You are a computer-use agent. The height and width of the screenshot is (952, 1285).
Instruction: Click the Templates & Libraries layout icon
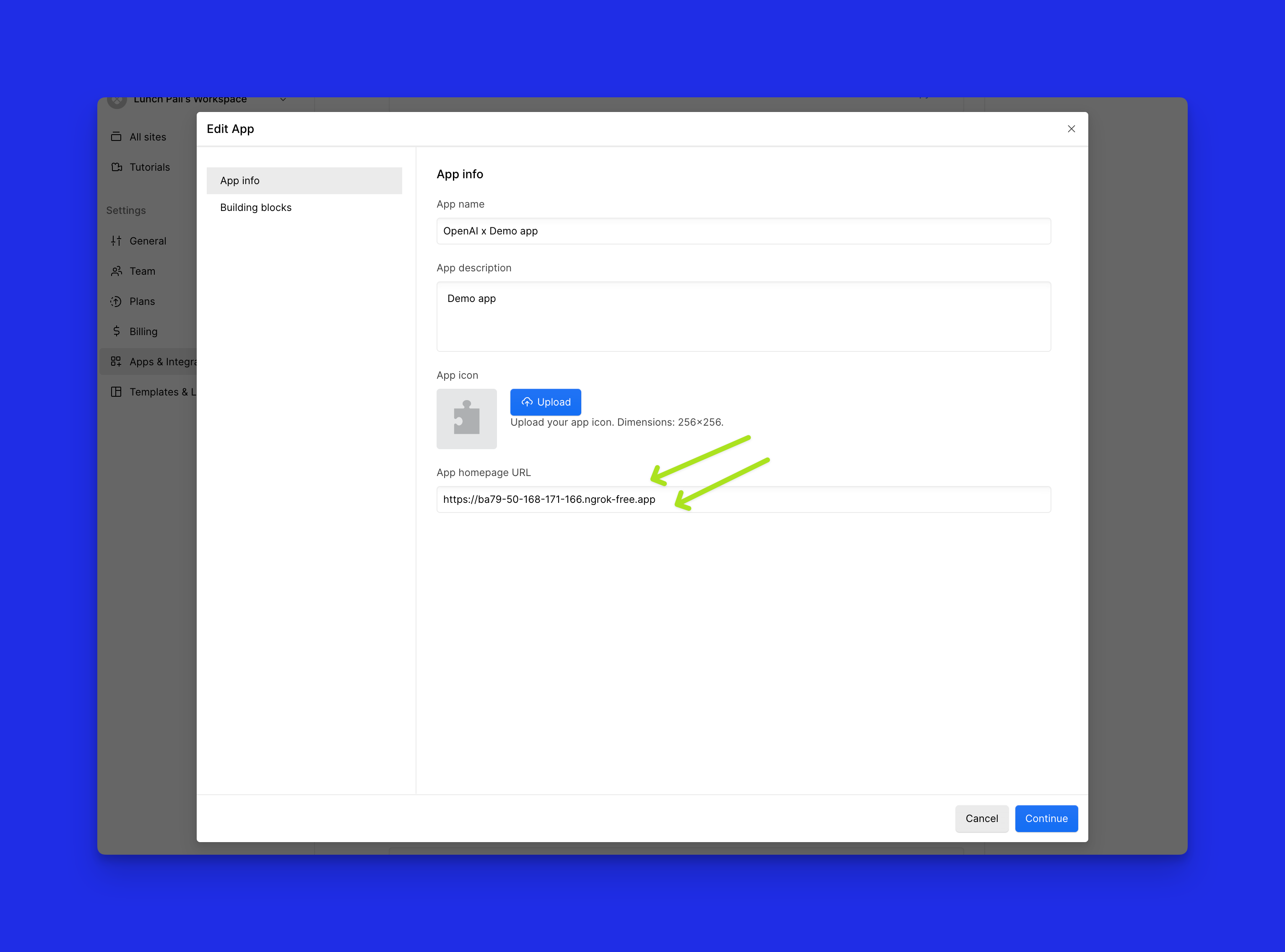pyautogui.click(x=117, y=392)
